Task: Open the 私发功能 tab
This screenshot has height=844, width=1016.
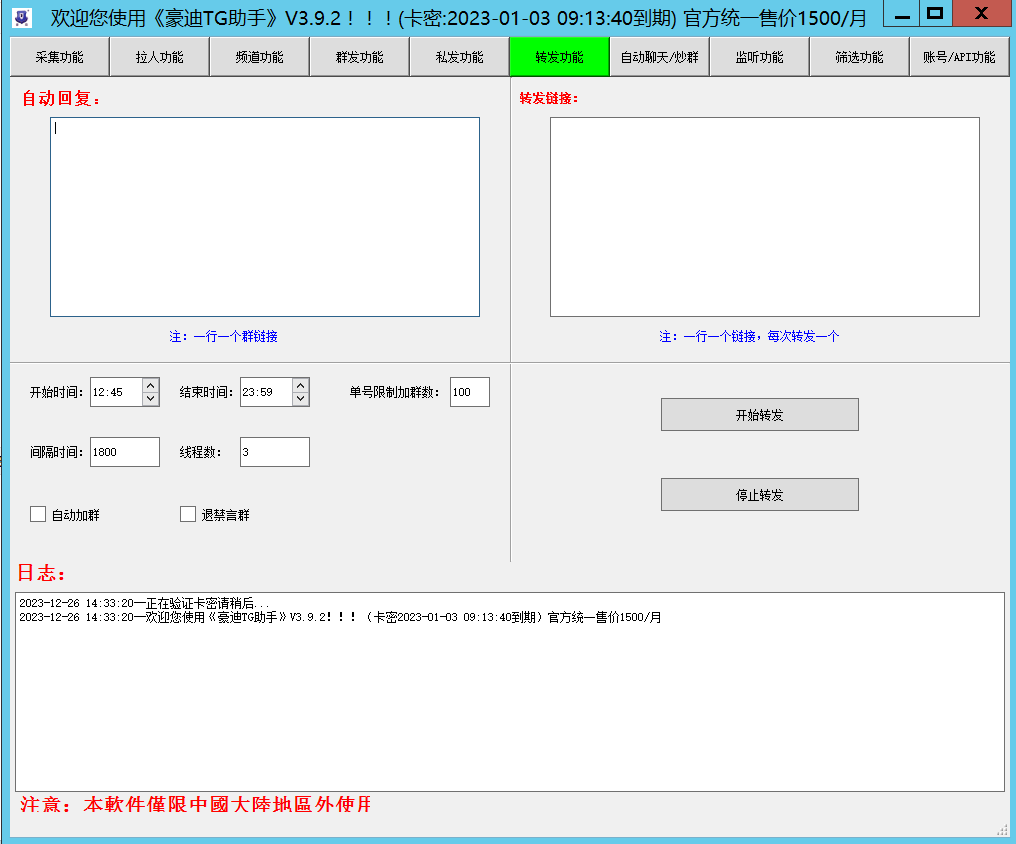Action: pos(459,57)
